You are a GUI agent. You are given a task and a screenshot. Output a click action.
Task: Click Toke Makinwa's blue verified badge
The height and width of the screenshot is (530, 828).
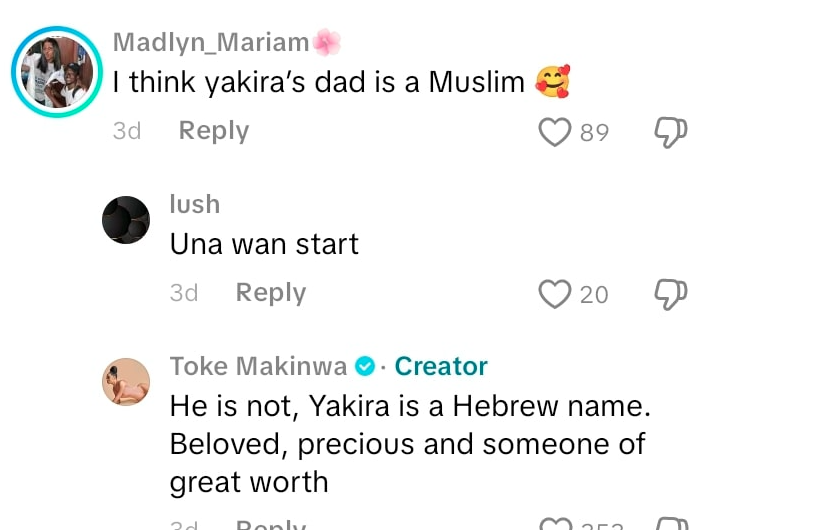click(365, 367)
